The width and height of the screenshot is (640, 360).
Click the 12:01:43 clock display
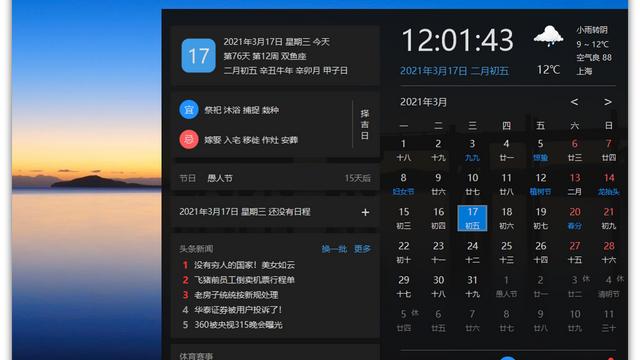point(457,40)
